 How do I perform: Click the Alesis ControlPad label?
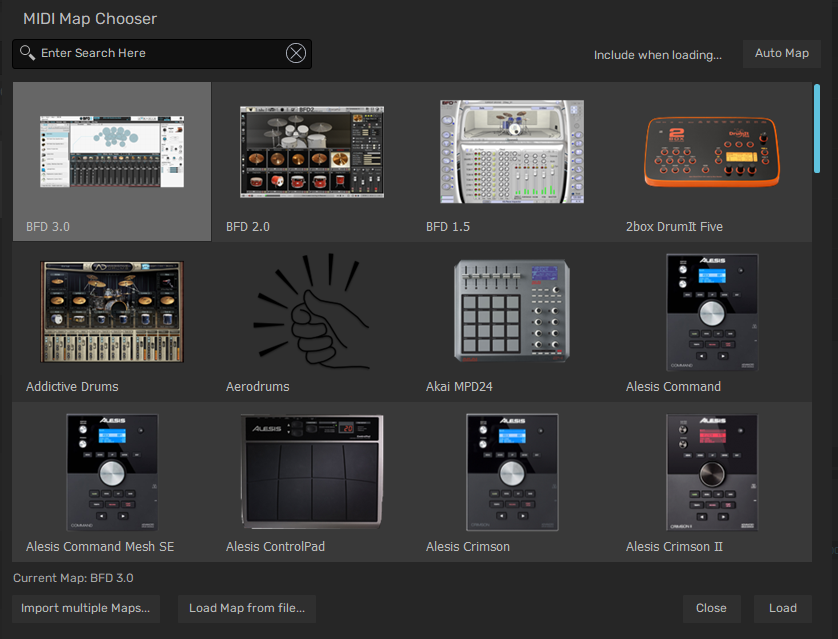click(275, 547)
